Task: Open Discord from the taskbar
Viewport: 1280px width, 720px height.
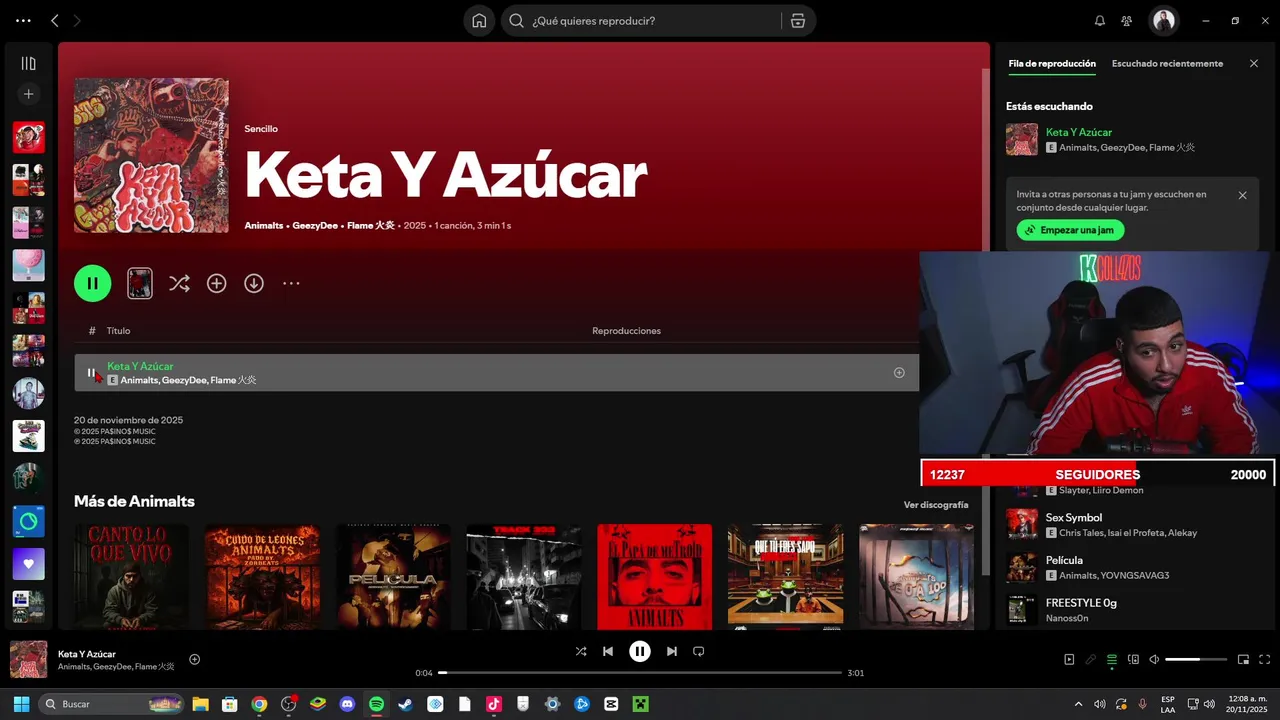Action: coord(347,704)
